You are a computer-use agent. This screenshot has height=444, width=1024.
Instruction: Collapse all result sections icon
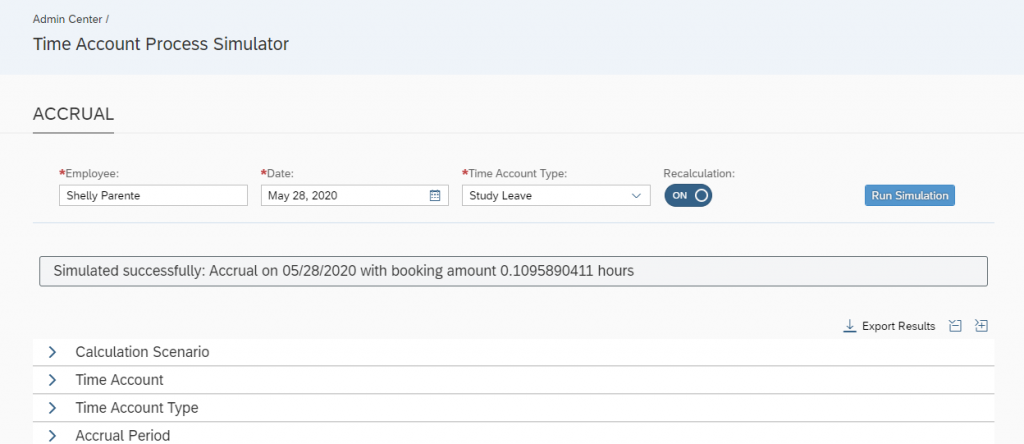955,326
